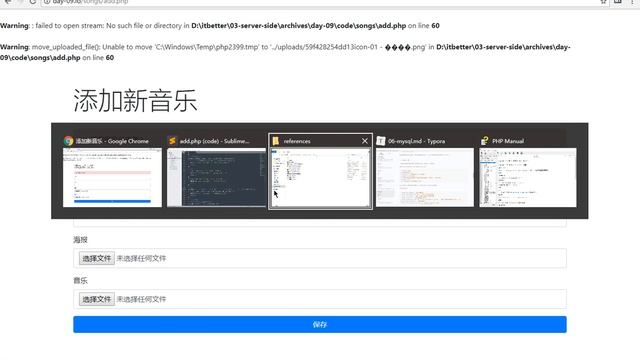Click the 添加新音乐 page heading
The image size is (640, 360).
pyautogui.click(x=135, y=100)
